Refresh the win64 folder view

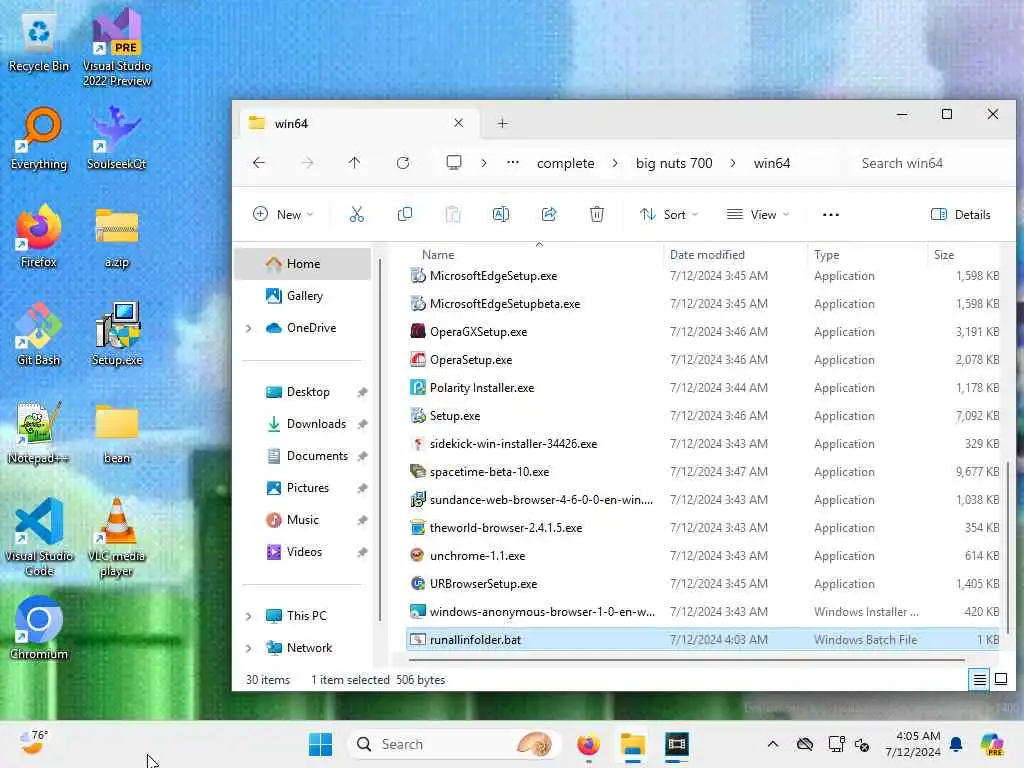pos(403,163)
